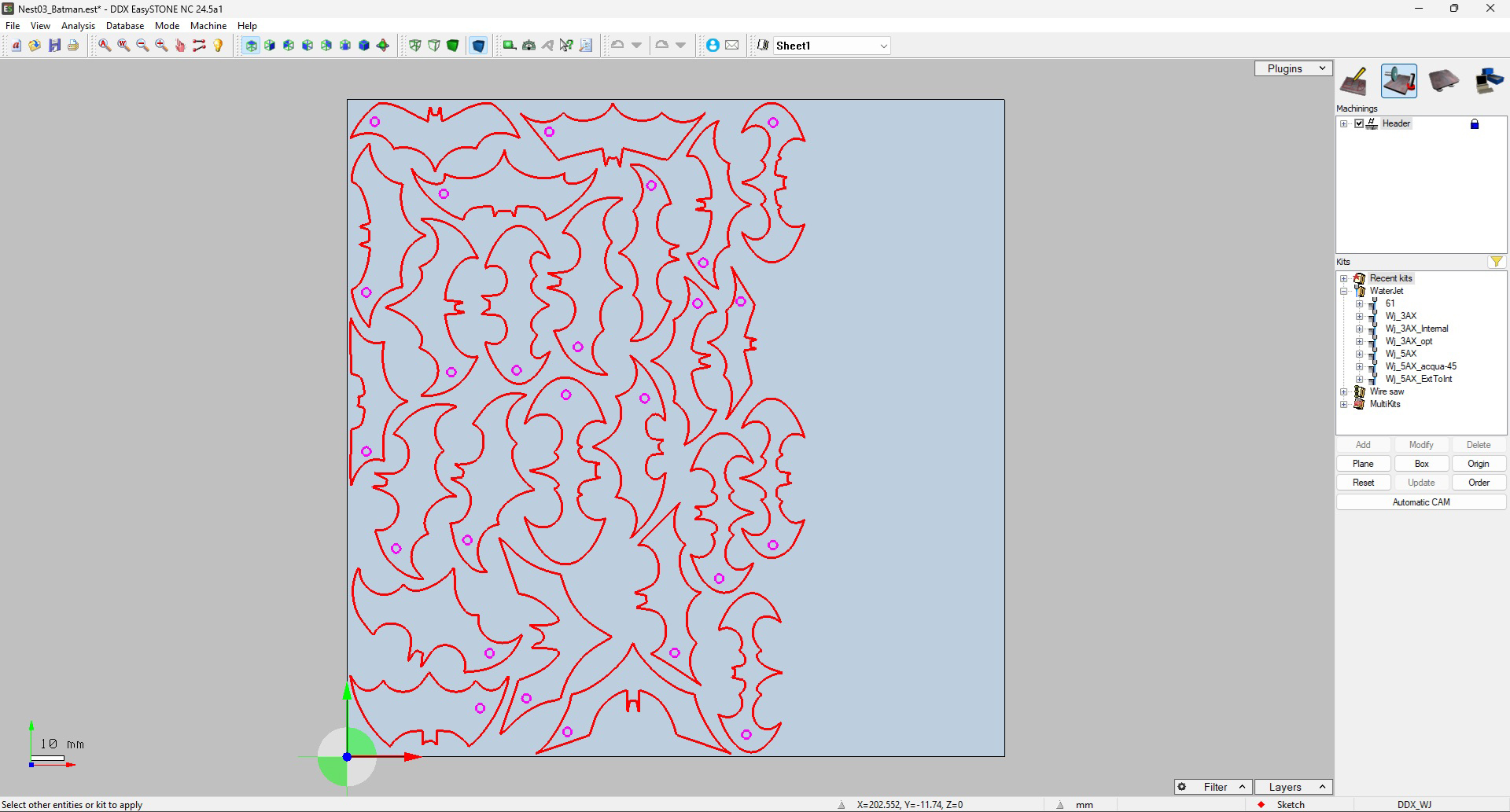1510x812 pixels.
Task: Switch to drawing tablet mode icon
Action: tap(1354, 81)
